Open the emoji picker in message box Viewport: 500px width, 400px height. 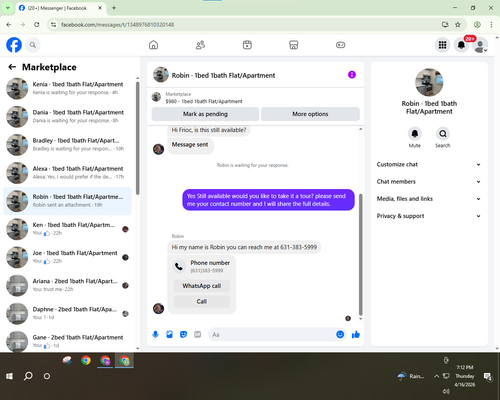coord(340,334)
